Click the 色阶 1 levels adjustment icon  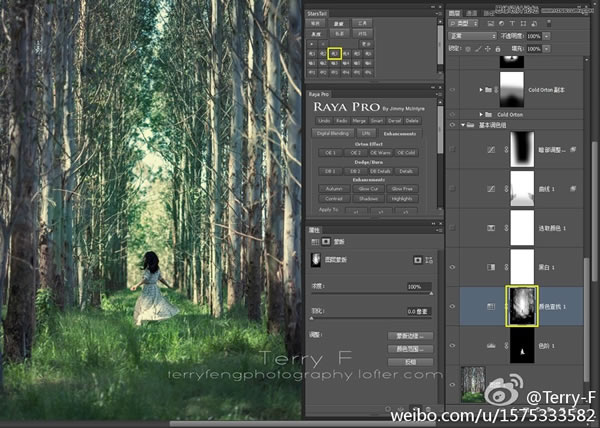click(x=490, y=343)
